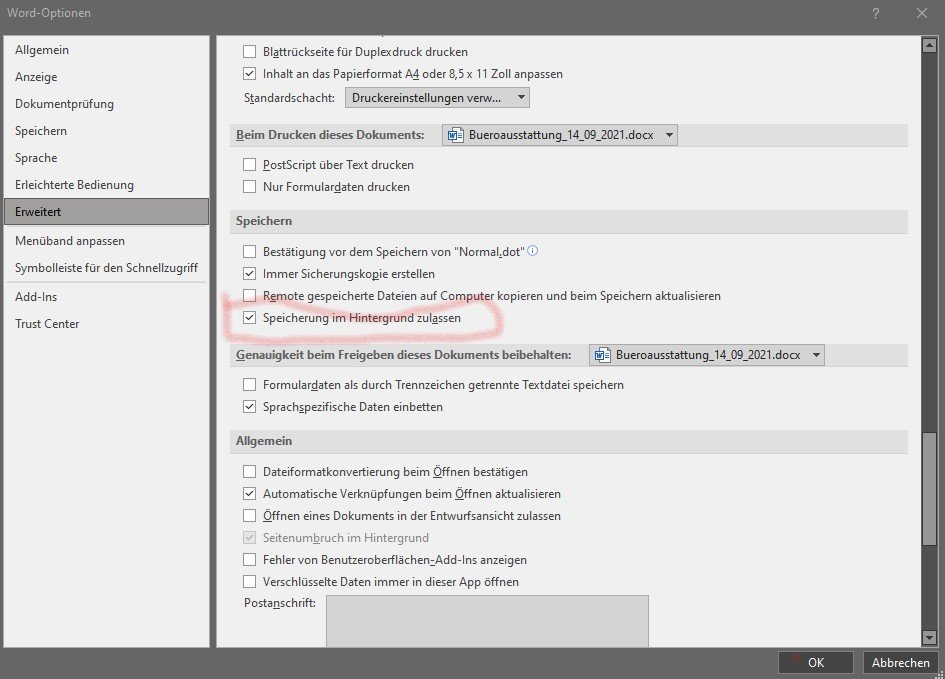This screenshot has width=945, height=679.
Task: Switch to the Sprache category
Action: [x=106, y=158]
